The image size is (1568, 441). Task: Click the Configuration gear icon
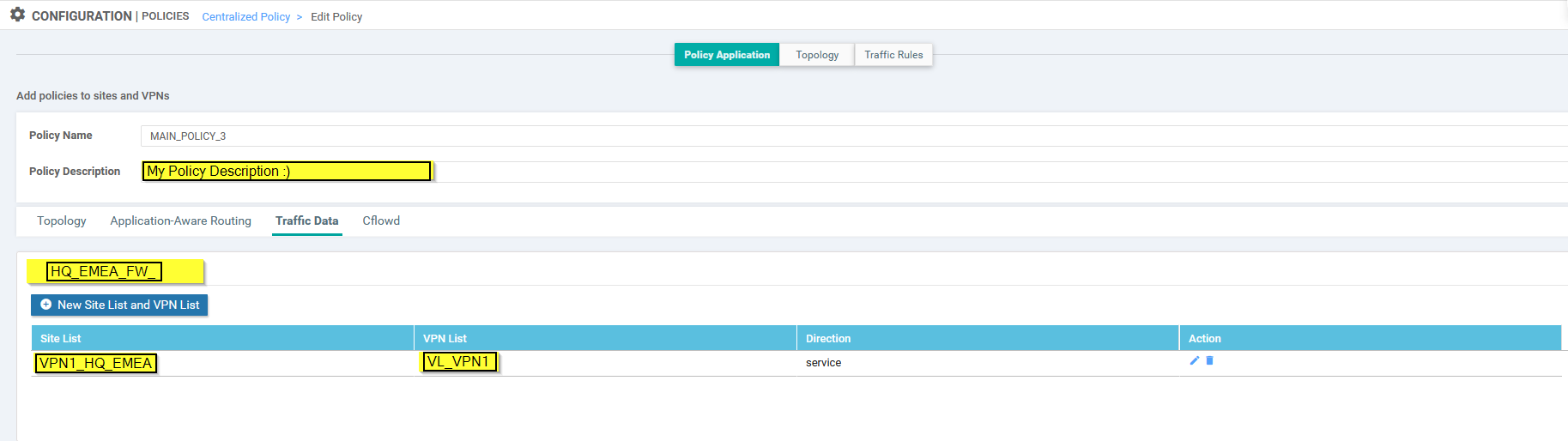pyautogui.click(x=17, y=15)
